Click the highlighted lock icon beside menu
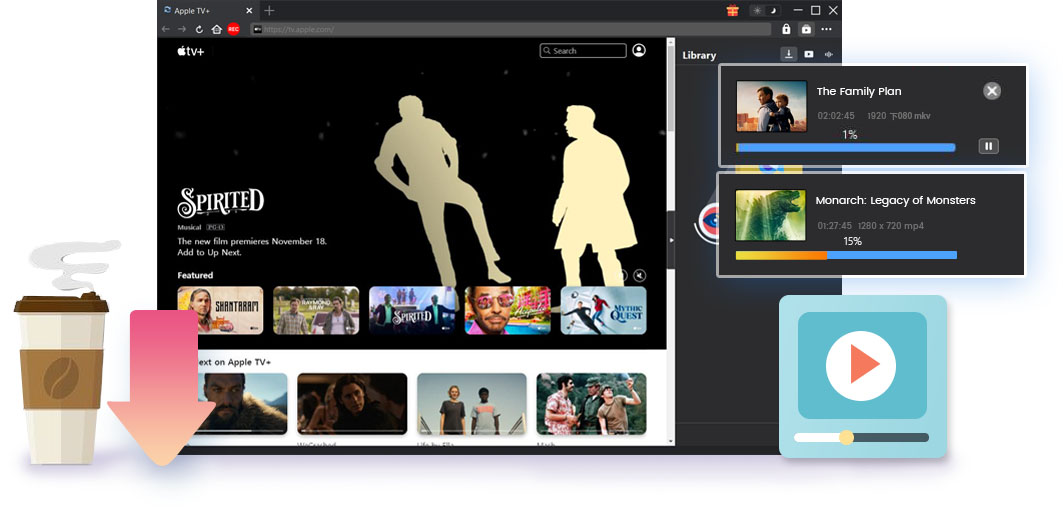1063x507 pixels. pyautogui.click(x=806, y=29)
